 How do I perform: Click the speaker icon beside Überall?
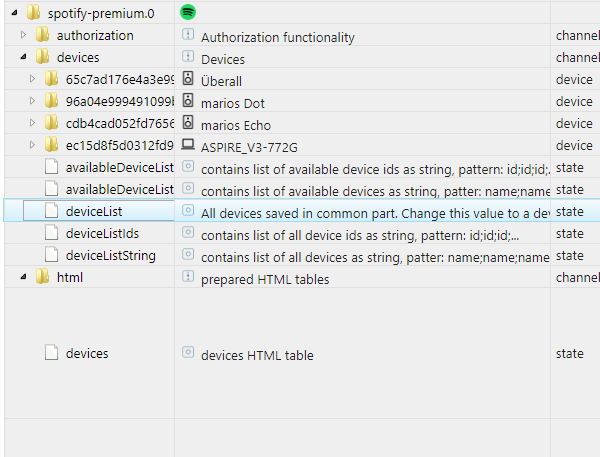tap(188, 80)
